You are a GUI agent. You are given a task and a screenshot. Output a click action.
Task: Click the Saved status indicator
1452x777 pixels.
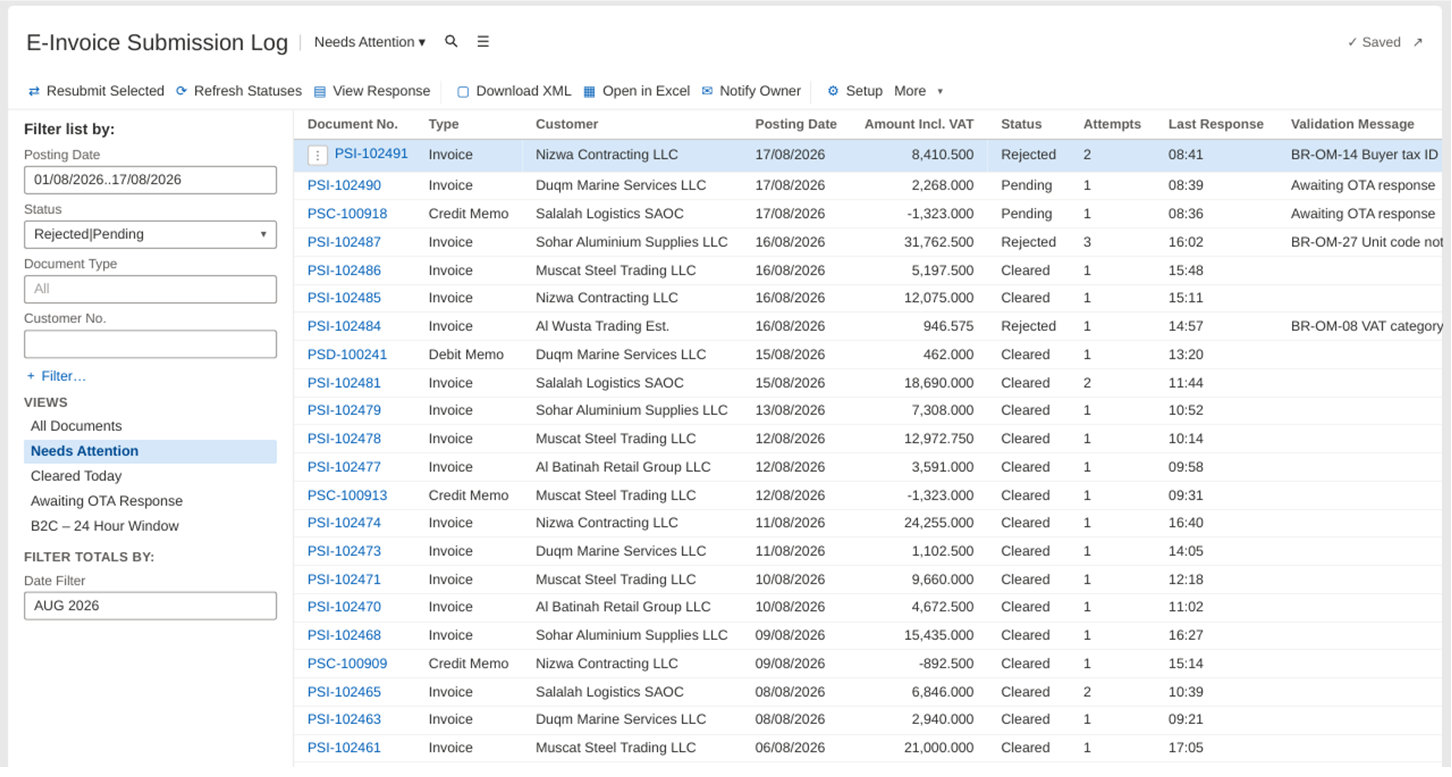(x=1374, y=42)
